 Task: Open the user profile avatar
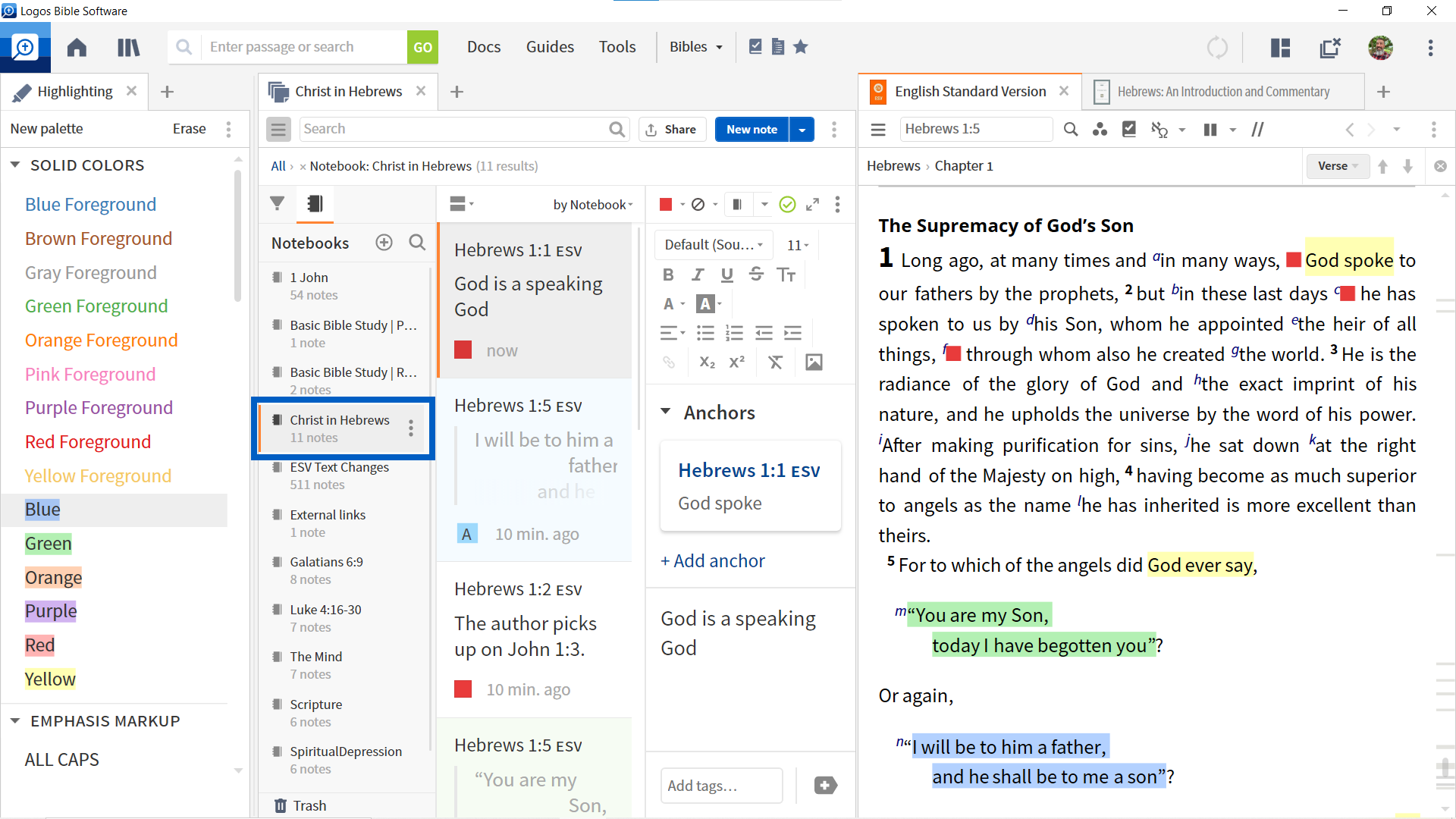click(1380, 47)
